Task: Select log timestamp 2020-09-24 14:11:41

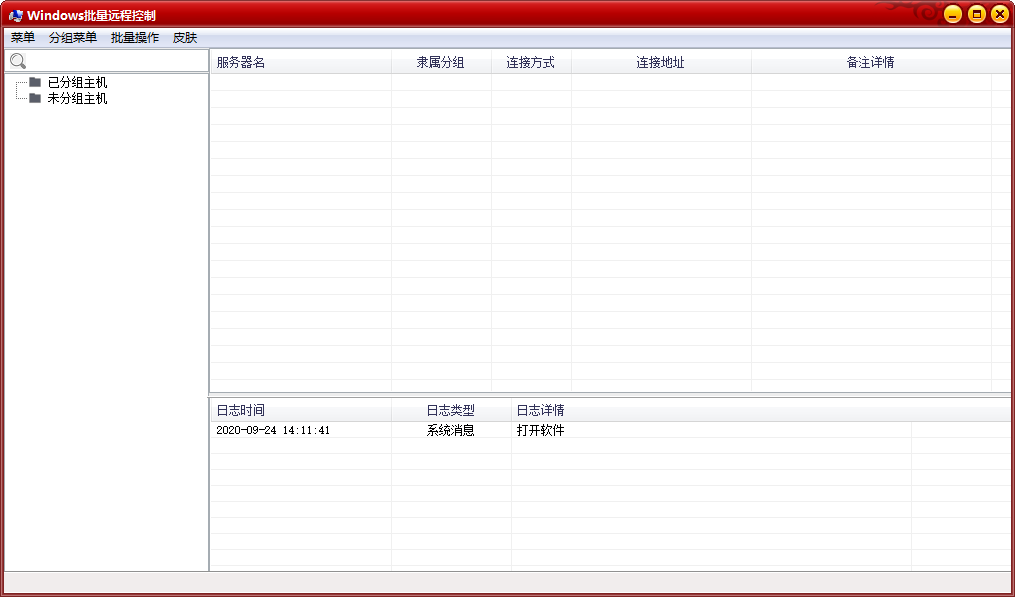Action: click(273, 430)
